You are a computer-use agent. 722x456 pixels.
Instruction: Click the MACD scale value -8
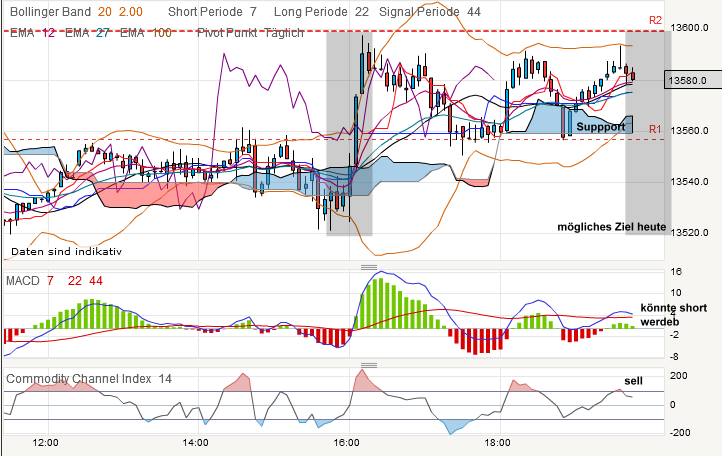pos(674,357)
